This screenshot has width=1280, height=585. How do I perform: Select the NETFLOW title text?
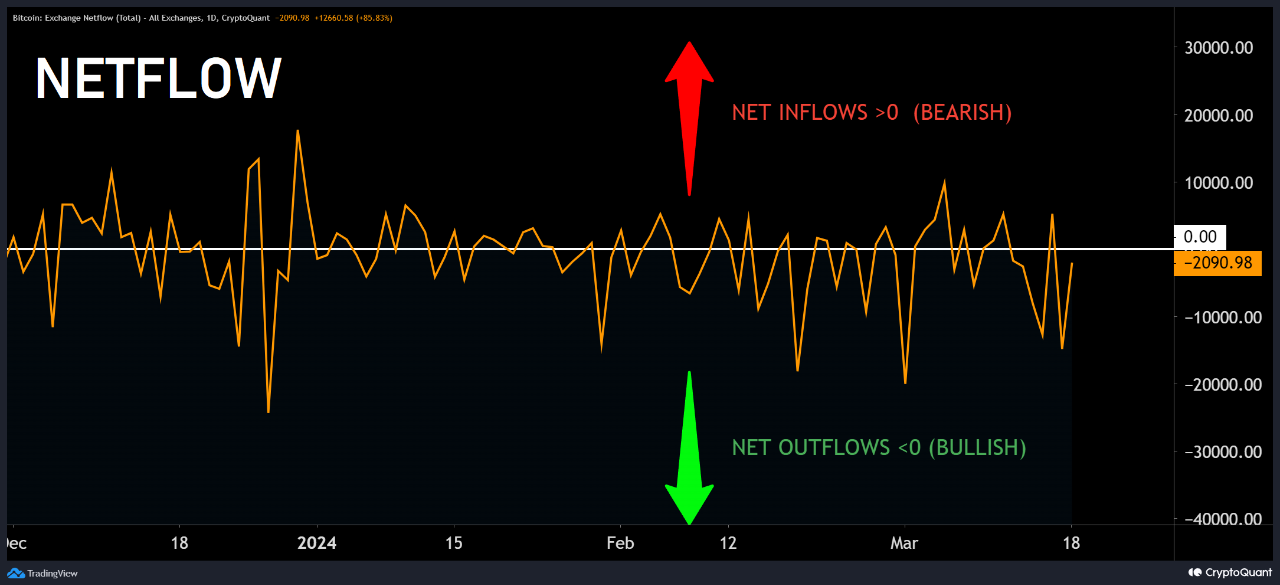tap(158, 78)
